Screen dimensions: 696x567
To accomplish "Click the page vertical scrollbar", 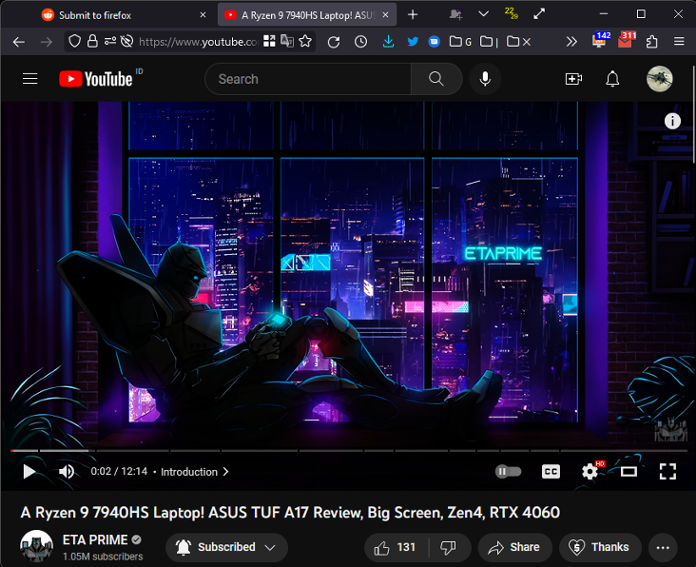I will point(693,115).
